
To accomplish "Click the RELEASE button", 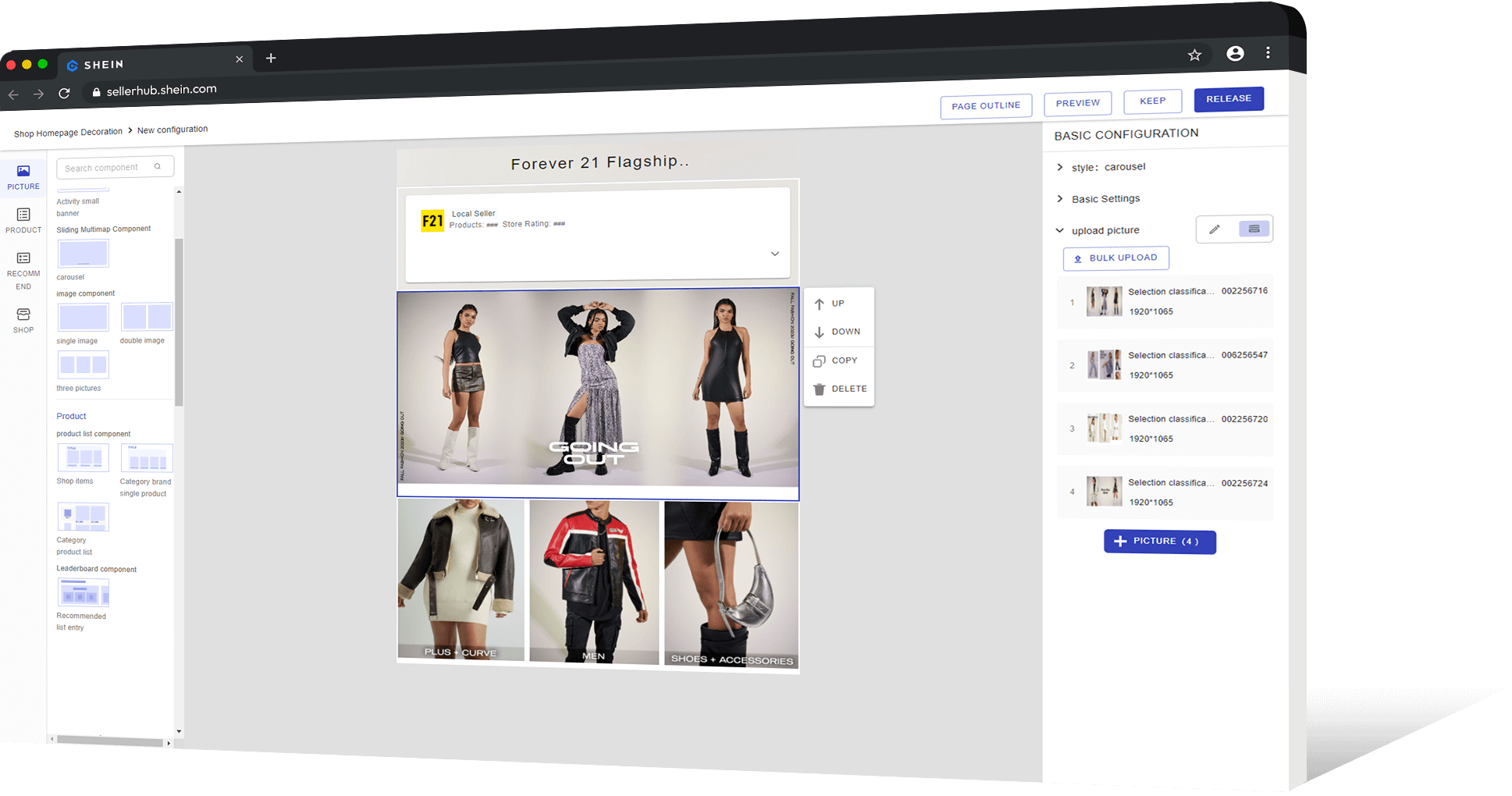I will [x=1228, y=99].
